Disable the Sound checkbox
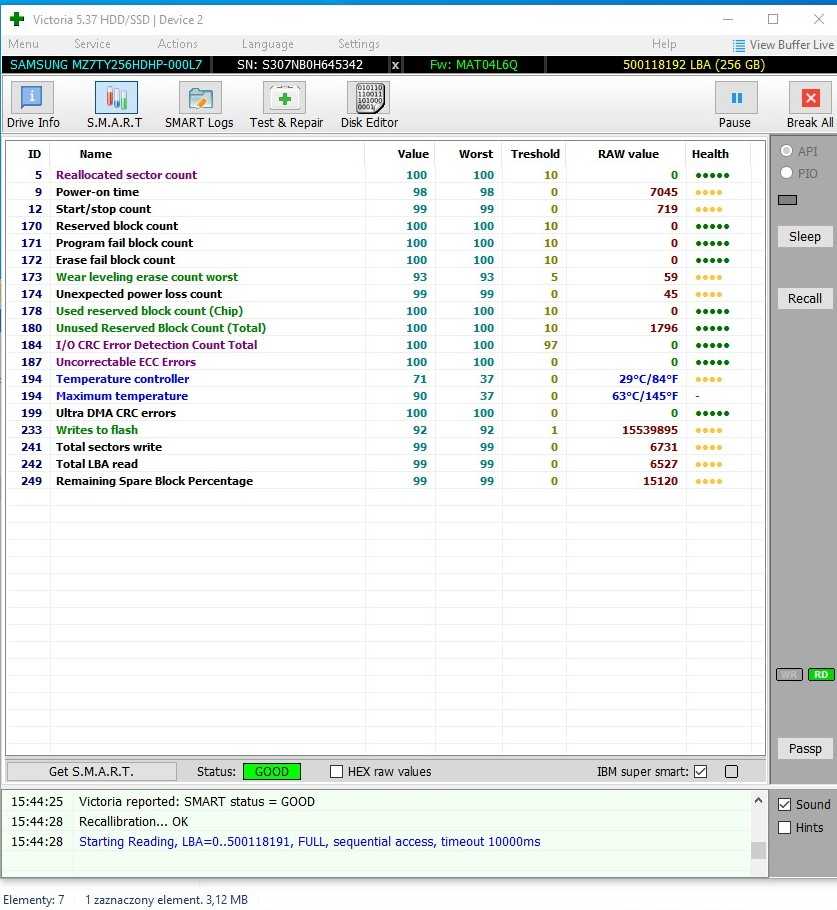 785,804
